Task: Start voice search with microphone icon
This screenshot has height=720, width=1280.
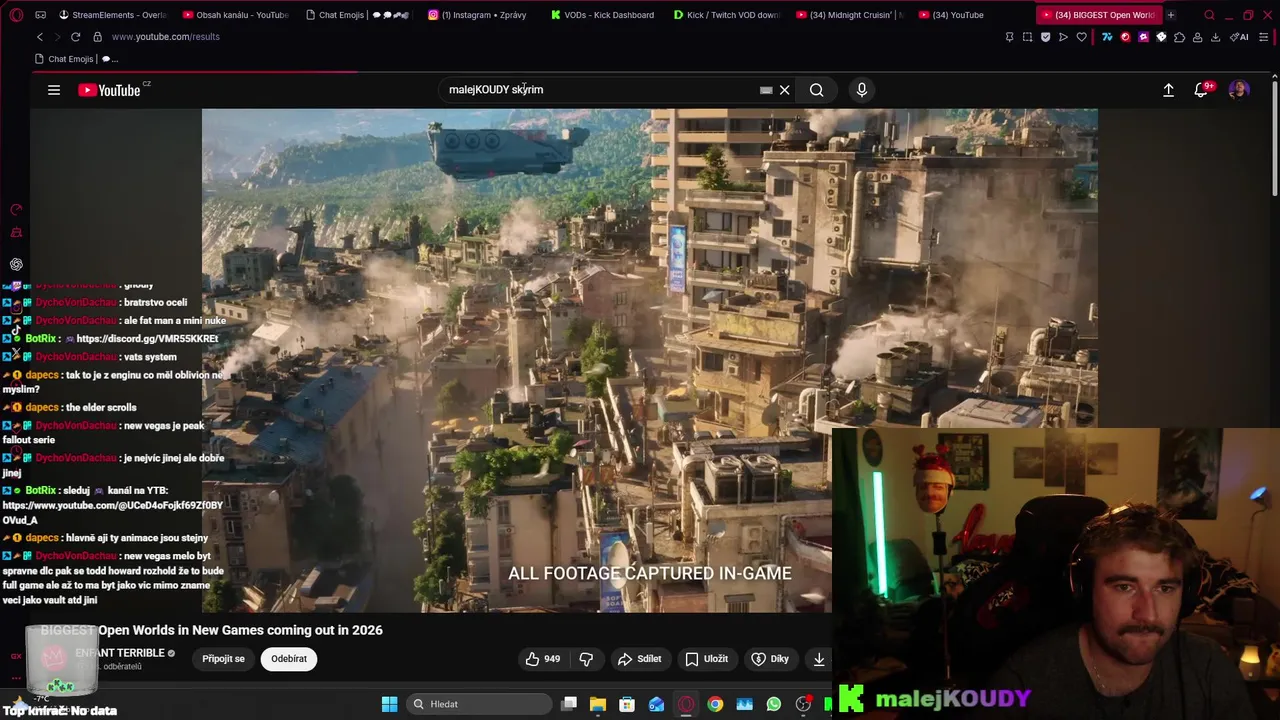Action: click(x=862, y=90)
